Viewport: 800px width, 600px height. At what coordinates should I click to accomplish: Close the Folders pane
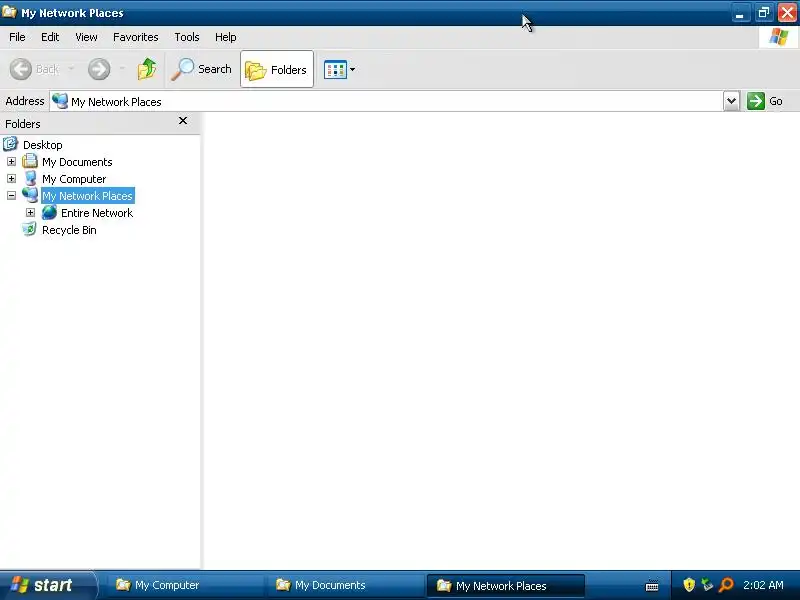tap(183, 121)
